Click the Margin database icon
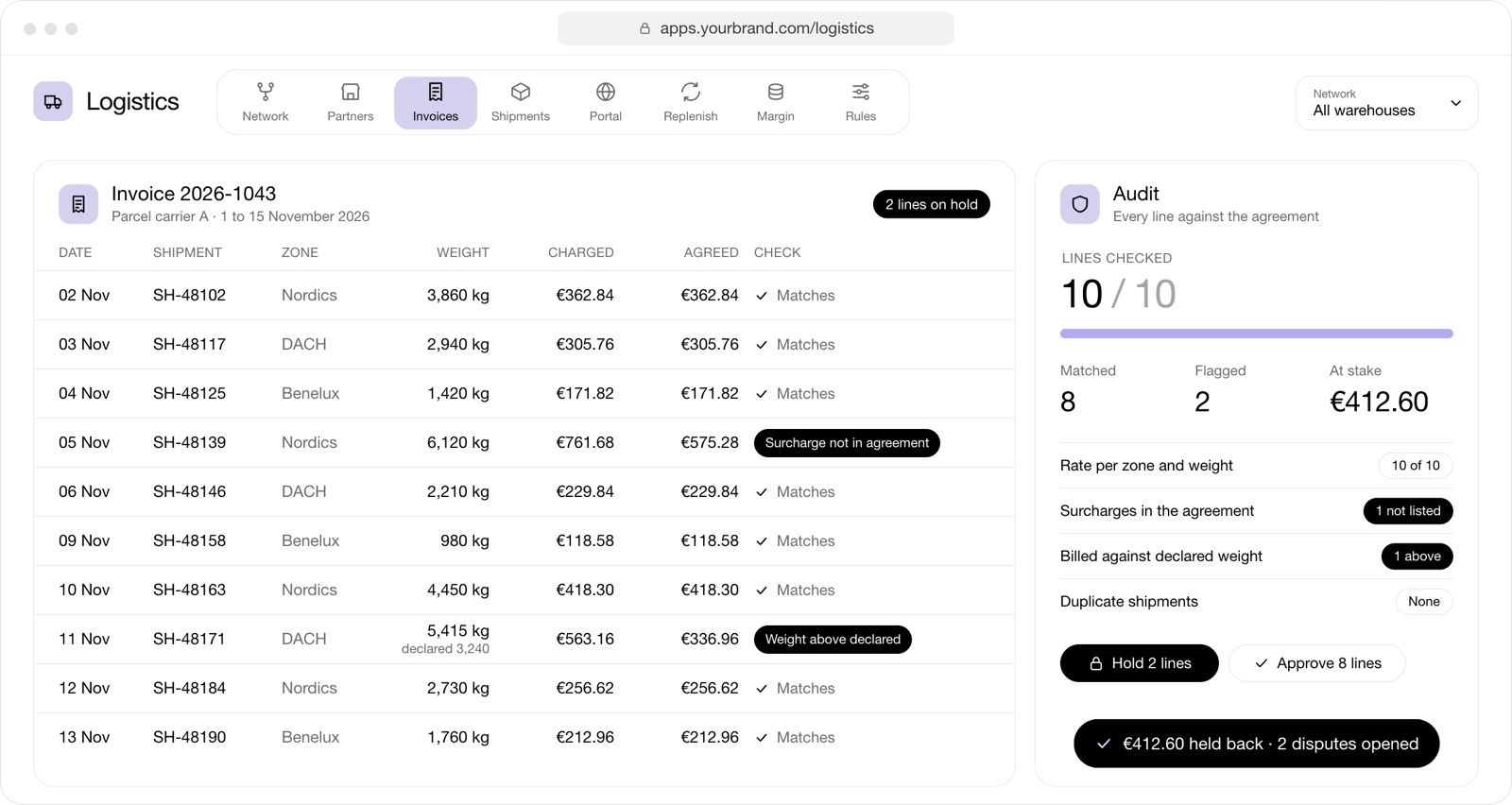 coord(776,92)
